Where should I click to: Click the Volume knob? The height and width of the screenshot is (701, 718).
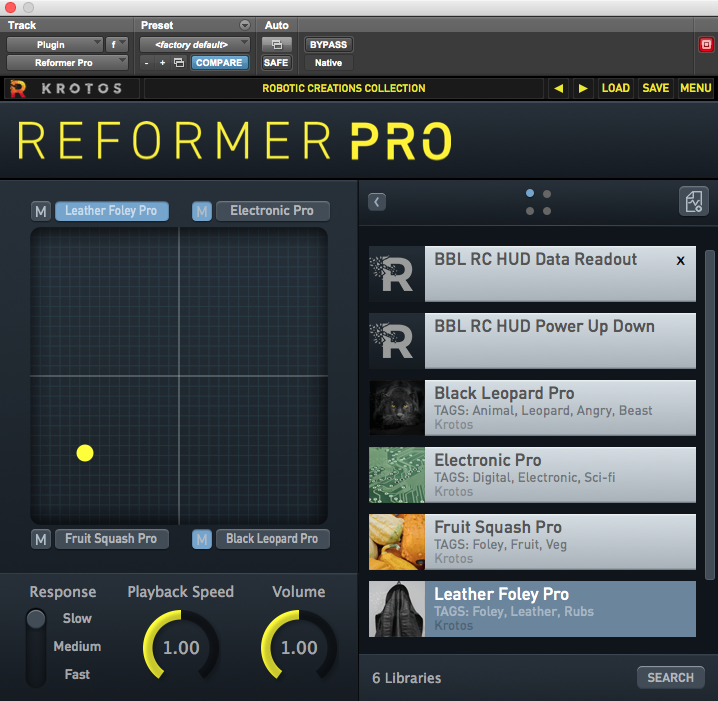(x=299, y=647)
